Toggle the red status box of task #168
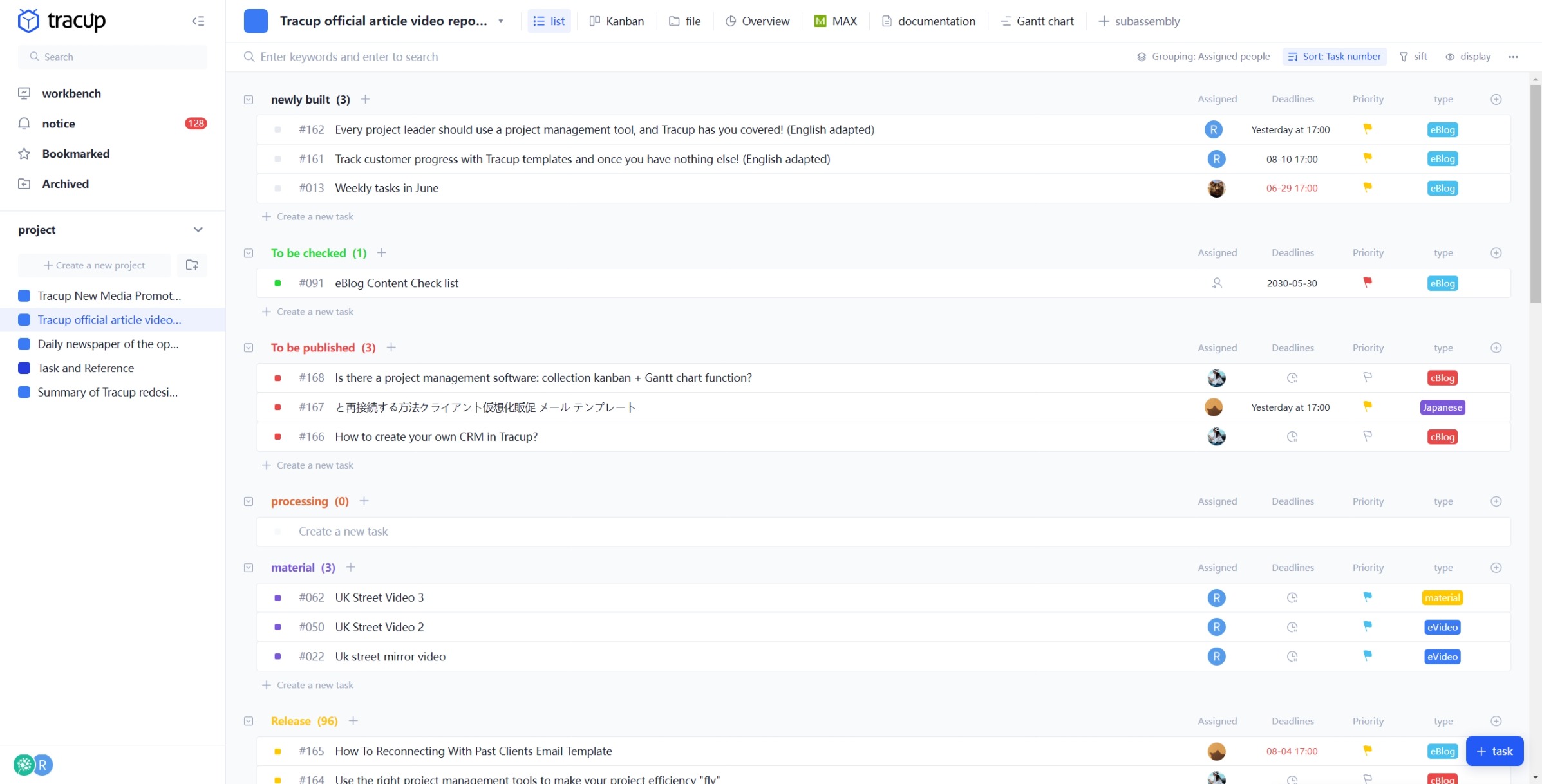 coord(277,378)
